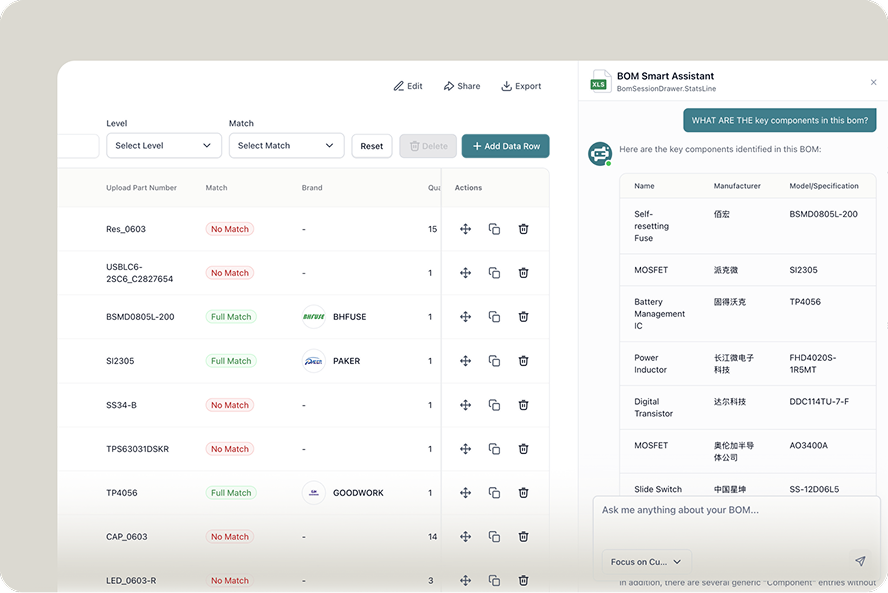Copy the TP4056 row
Viewport: 888px width, 593px height.
tap(494, 493)
